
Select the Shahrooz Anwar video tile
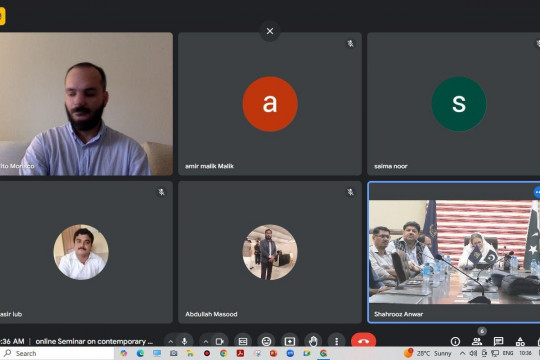click(454, 252)
